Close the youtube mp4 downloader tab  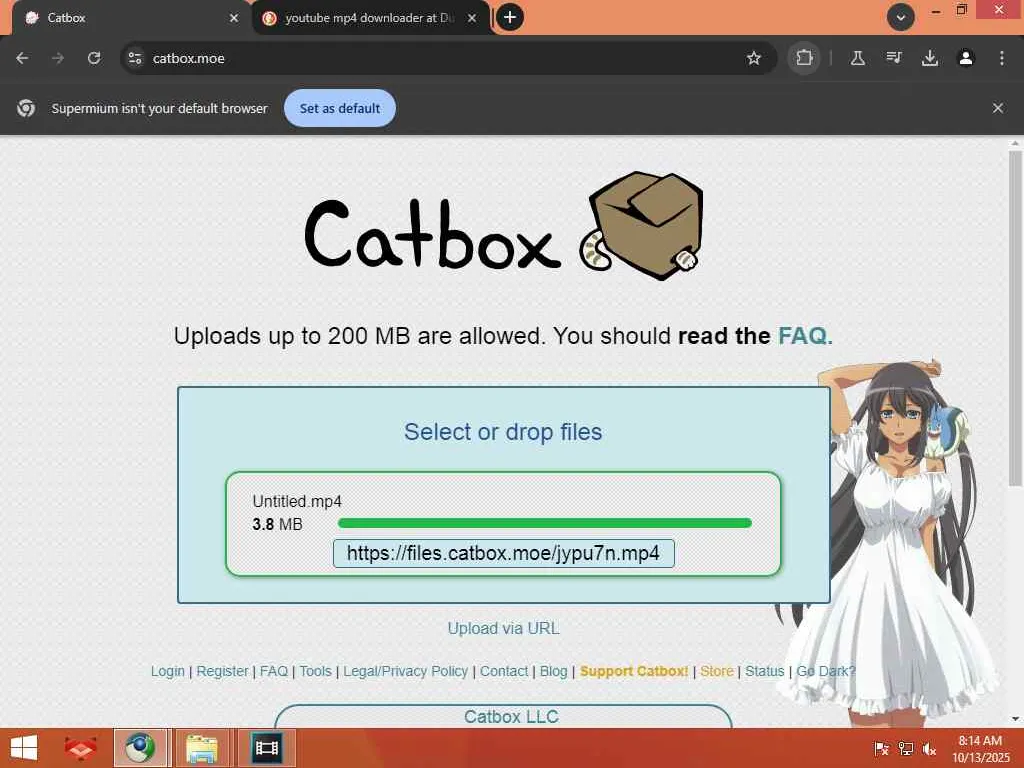pyautogui.click(x=472, y=18)
